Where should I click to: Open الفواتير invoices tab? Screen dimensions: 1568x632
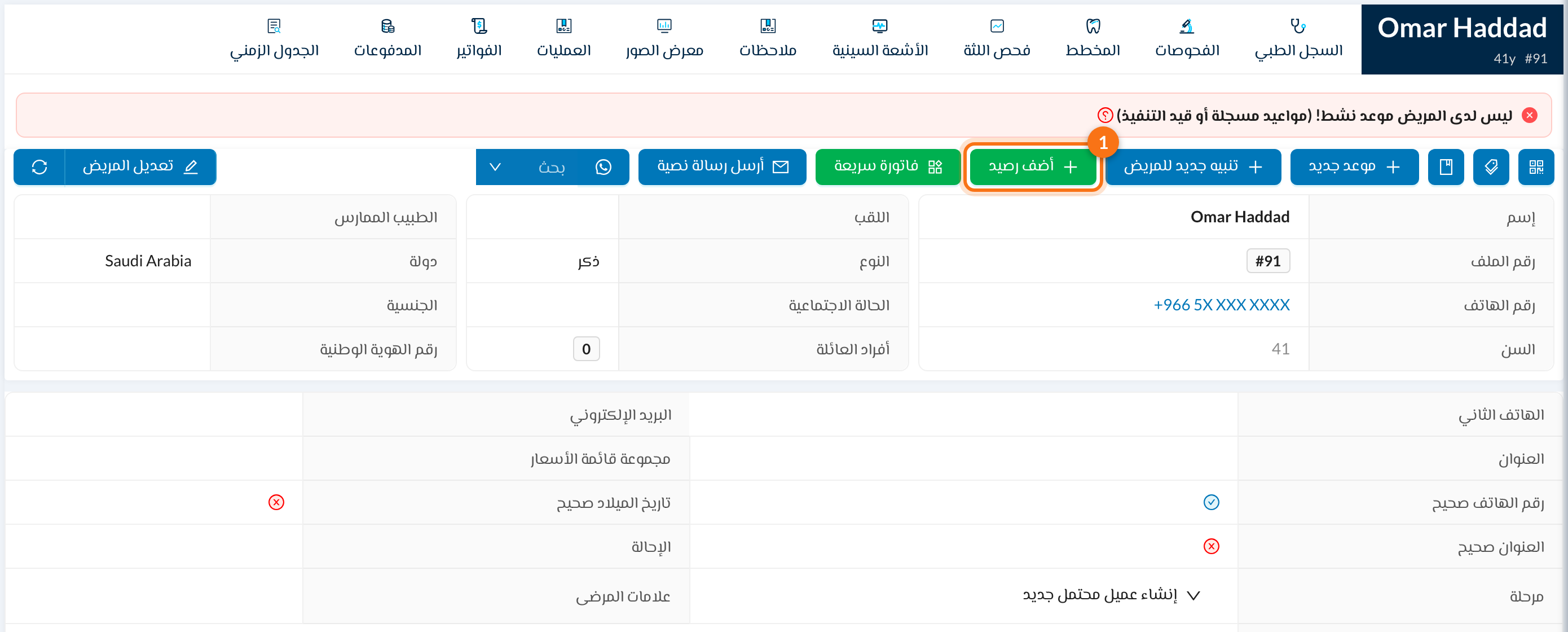coord(479,38)
